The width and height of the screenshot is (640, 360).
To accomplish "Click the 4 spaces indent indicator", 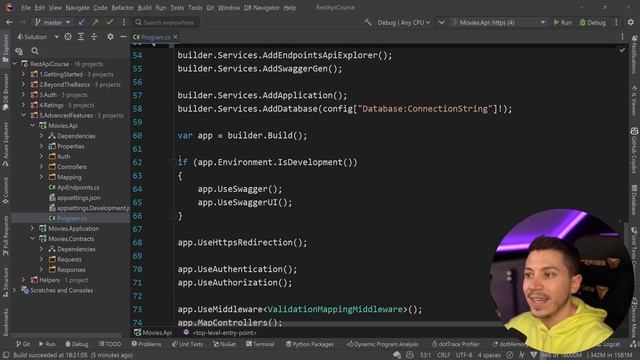I will point(489,355).
